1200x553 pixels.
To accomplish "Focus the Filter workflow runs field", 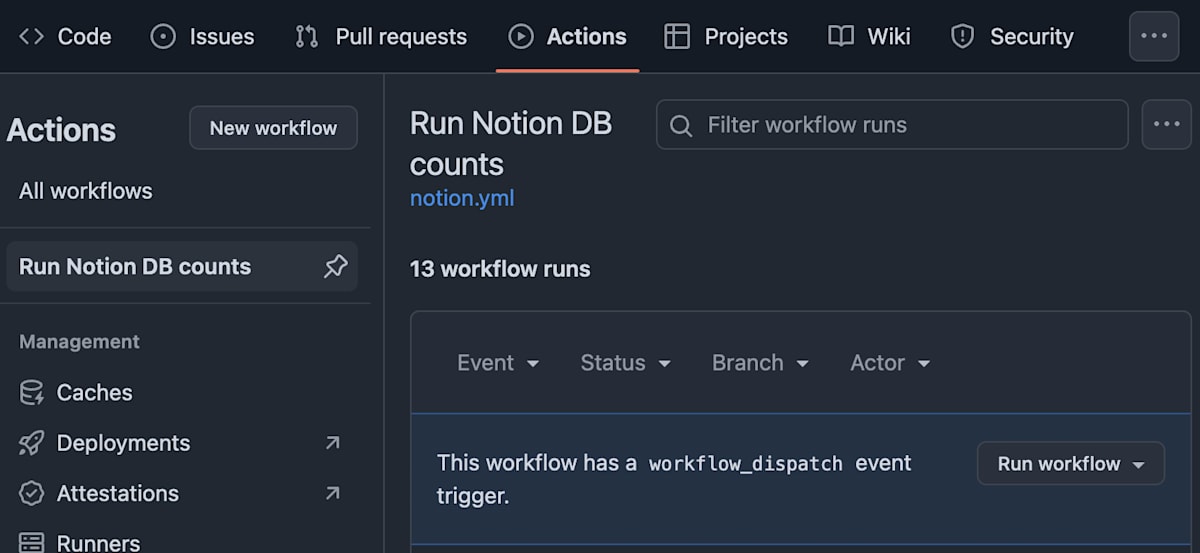I will point(892,125).
